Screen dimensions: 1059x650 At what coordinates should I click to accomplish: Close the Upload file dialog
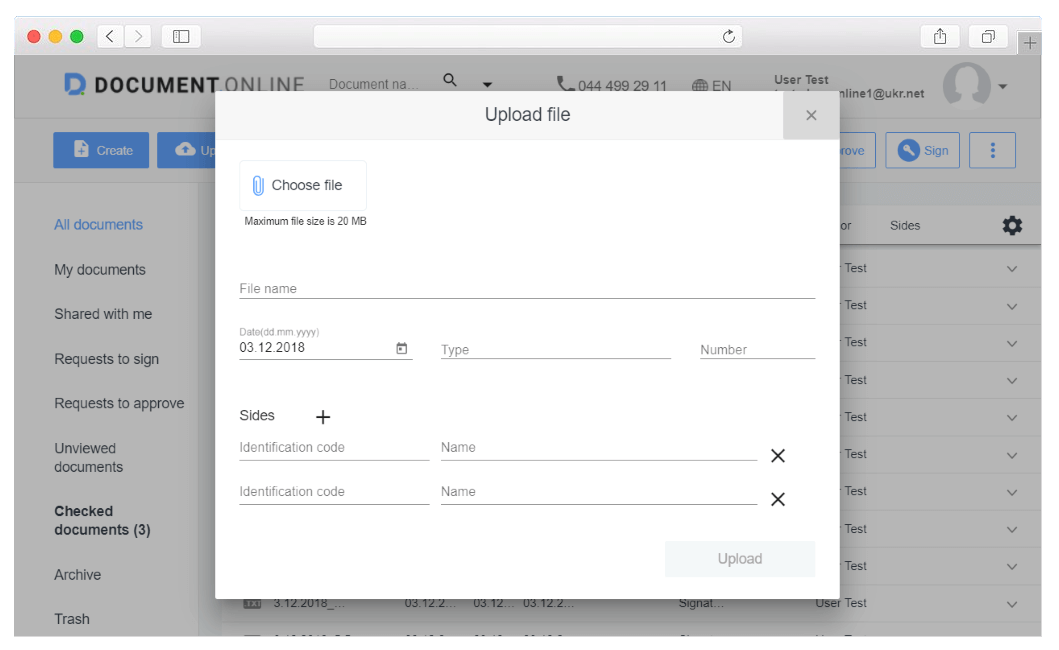point(811,116)
